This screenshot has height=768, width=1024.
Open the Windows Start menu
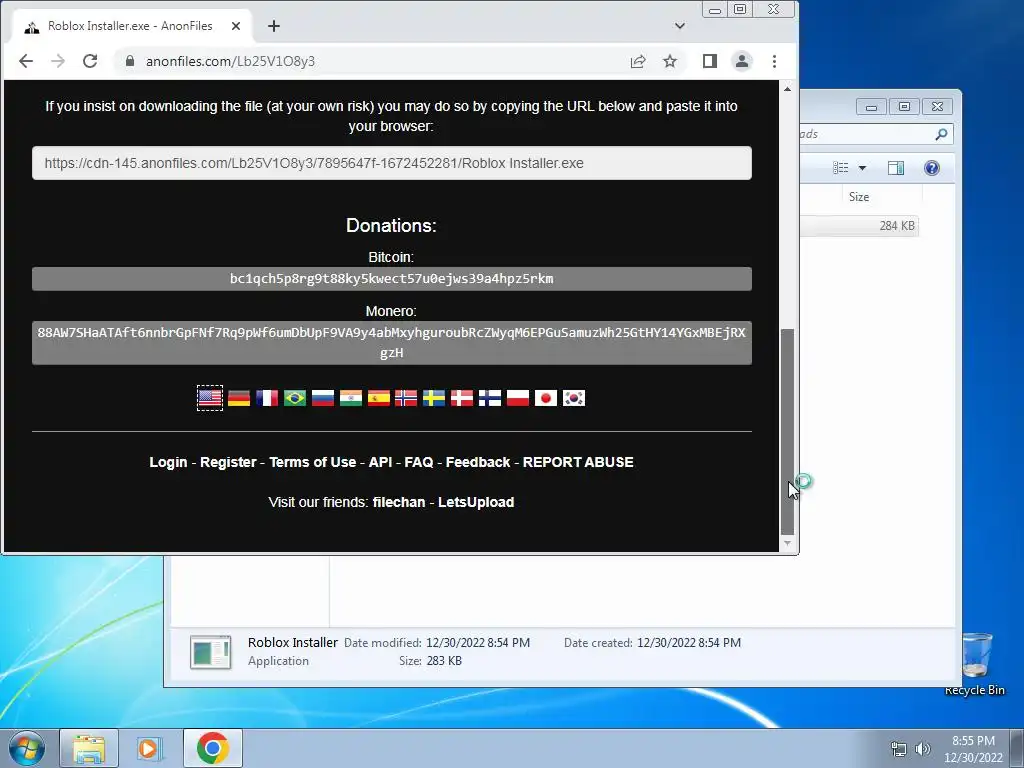(x=26, y=748)
